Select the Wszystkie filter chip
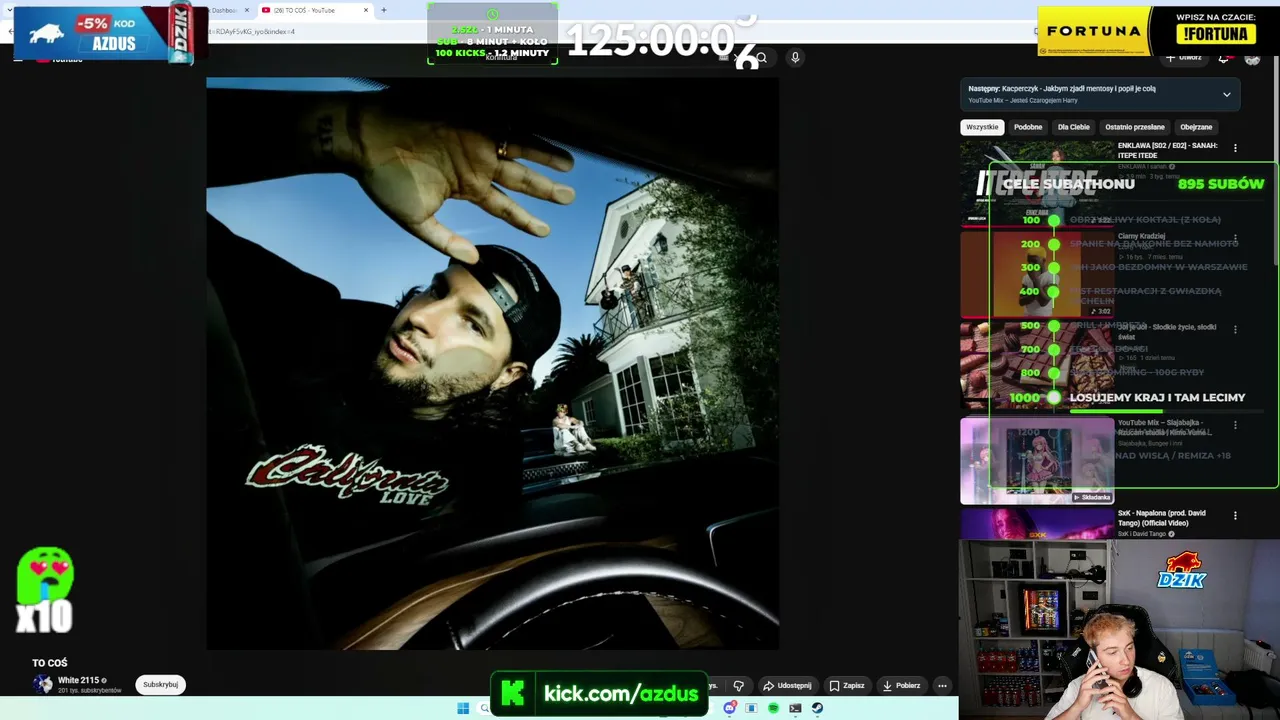Screen dimensions: 1280x720 pyautogui.click(x=982, y=127)
